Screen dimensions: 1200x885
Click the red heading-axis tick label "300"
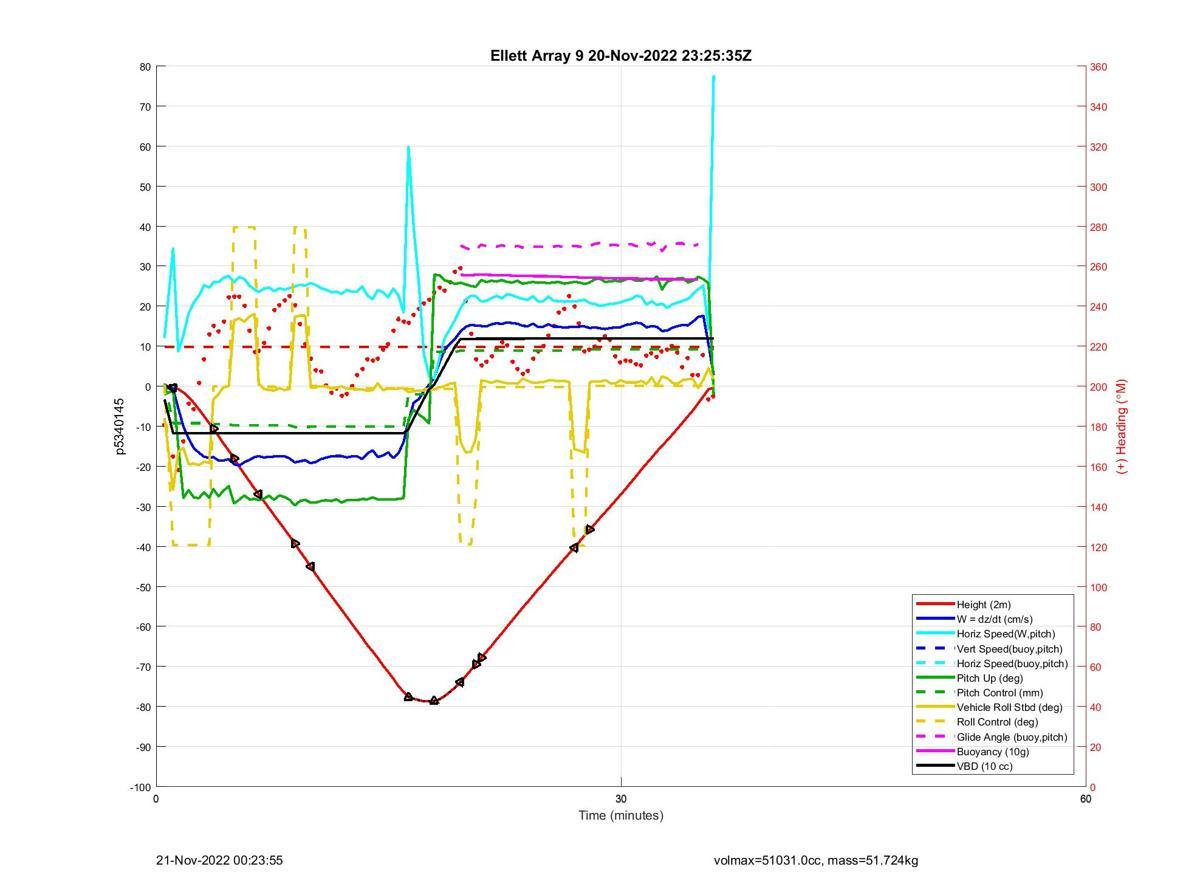[x=1098, y=187]
